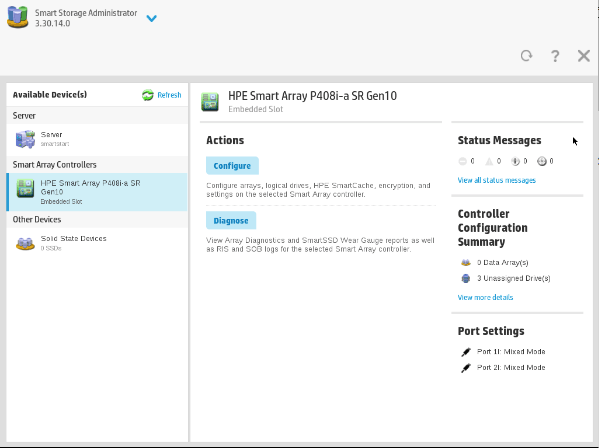Click the P408i-a controller icon in sidebar
Screen dimensions: 599x448
(x=26, y=189)
